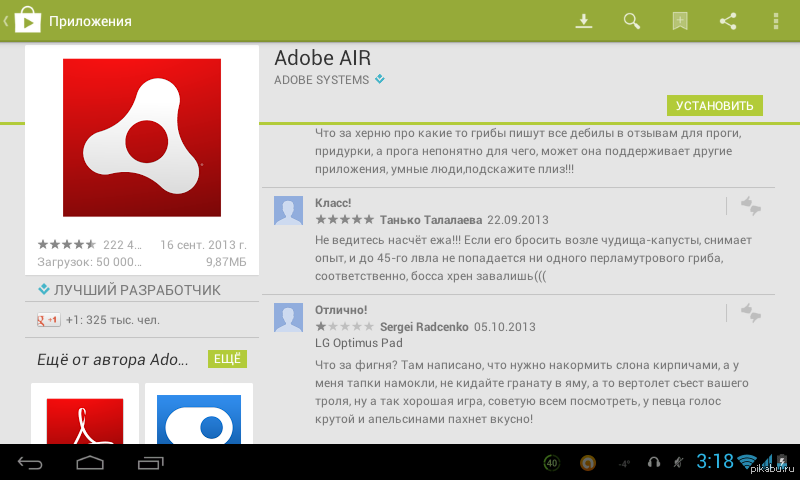Tap the review text starting Что за херню
The image size is (800, 480).
pos(528,151)
